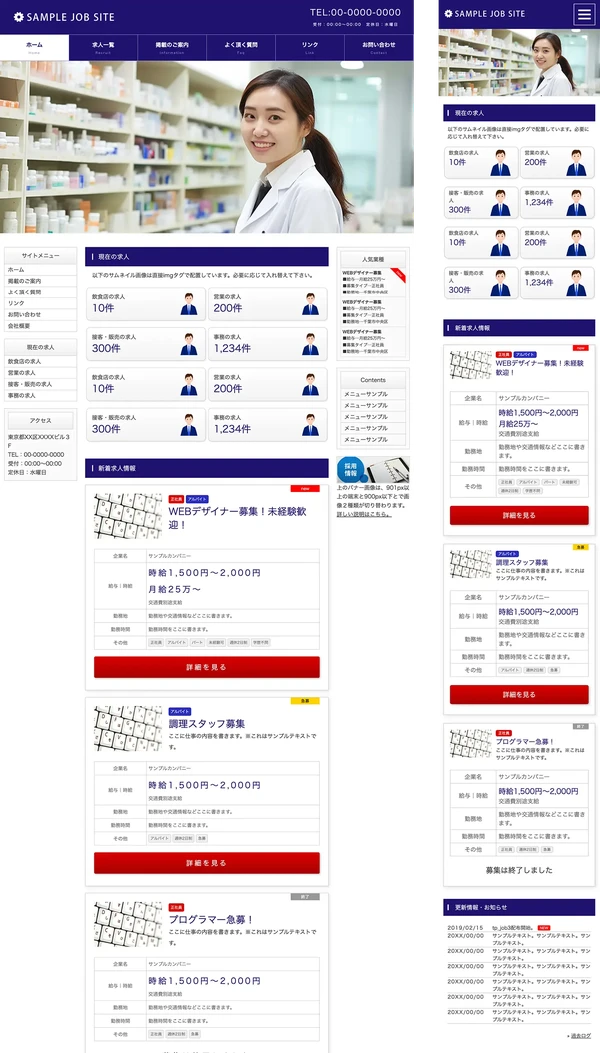Click the パート tag in desktop WEBデザイナー card
600x1053 pixels.
coord(197,643)
